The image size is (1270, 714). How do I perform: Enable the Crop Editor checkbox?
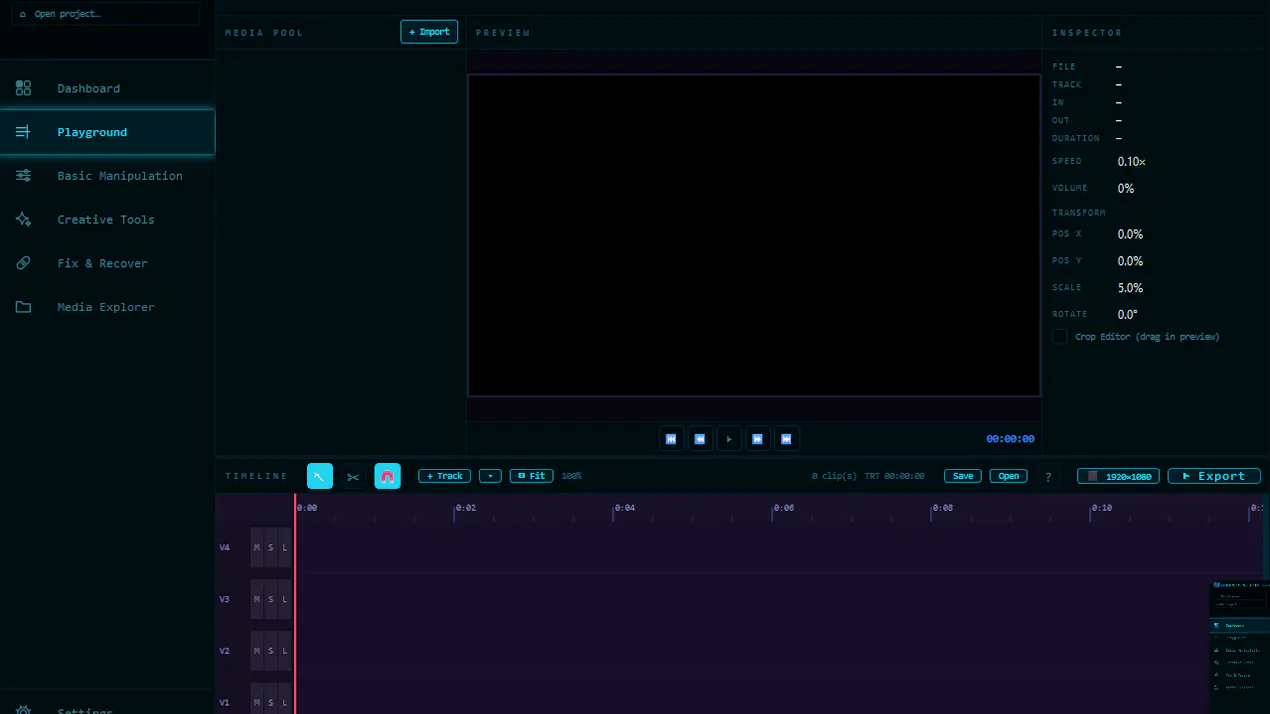1060,337
